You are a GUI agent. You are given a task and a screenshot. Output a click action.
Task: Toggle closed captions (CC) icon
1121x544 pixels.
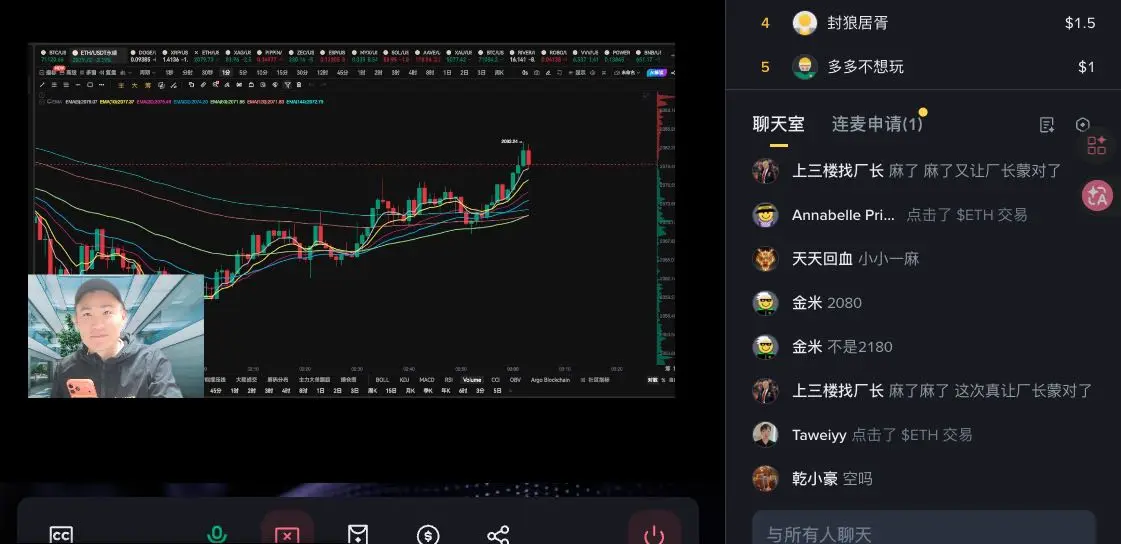61,534
